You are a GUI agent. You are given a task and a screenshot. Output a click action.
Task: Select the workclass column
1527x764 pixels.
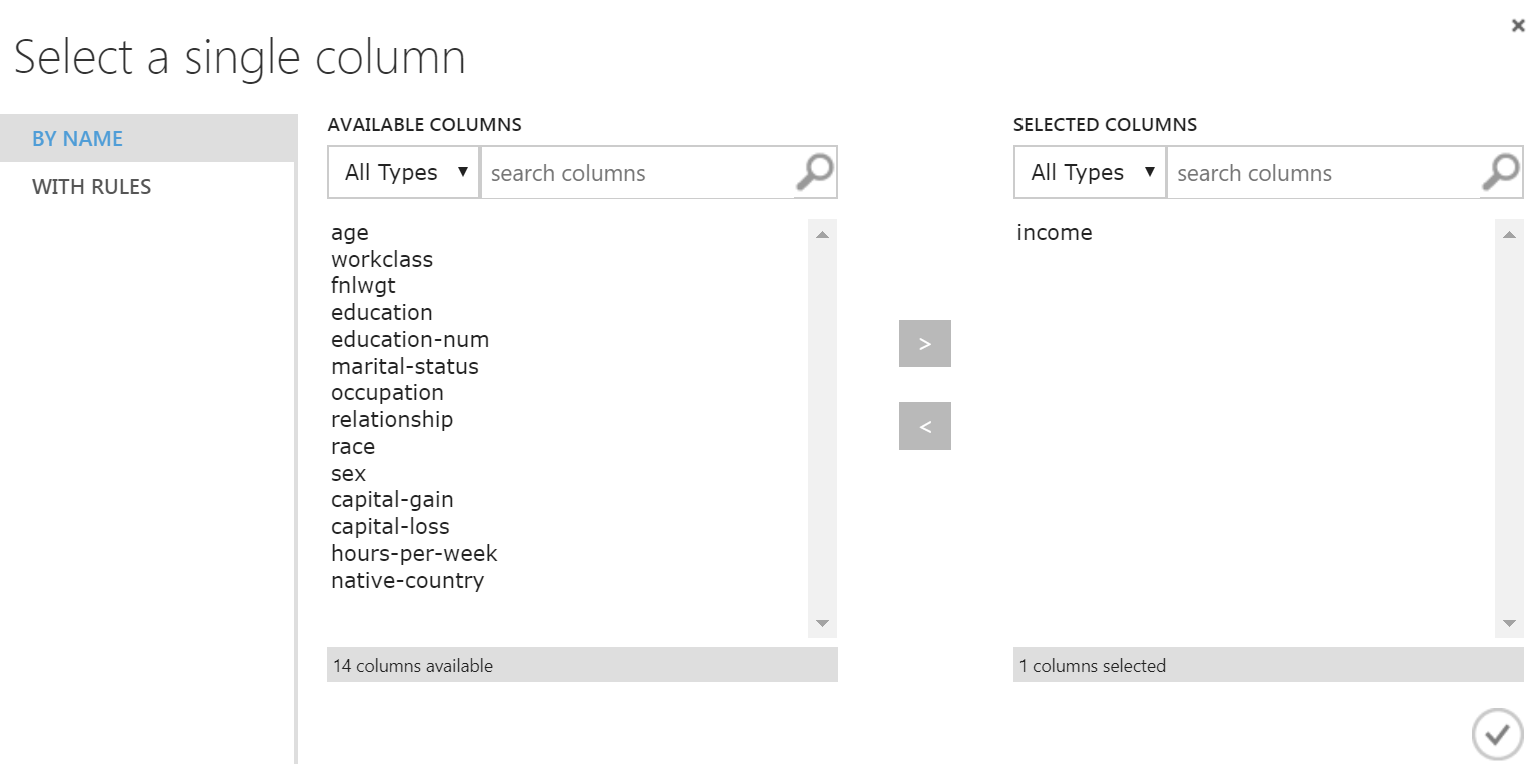(x=382, y=259)
